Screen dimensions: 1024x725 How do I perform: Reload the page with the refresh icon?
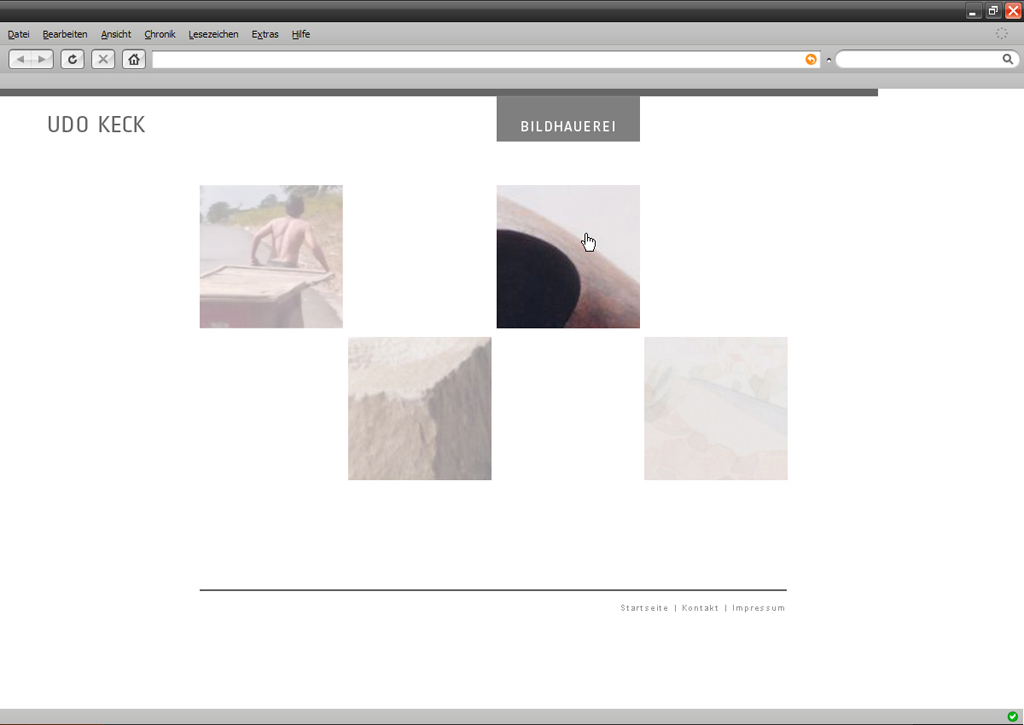pos(72,60)
